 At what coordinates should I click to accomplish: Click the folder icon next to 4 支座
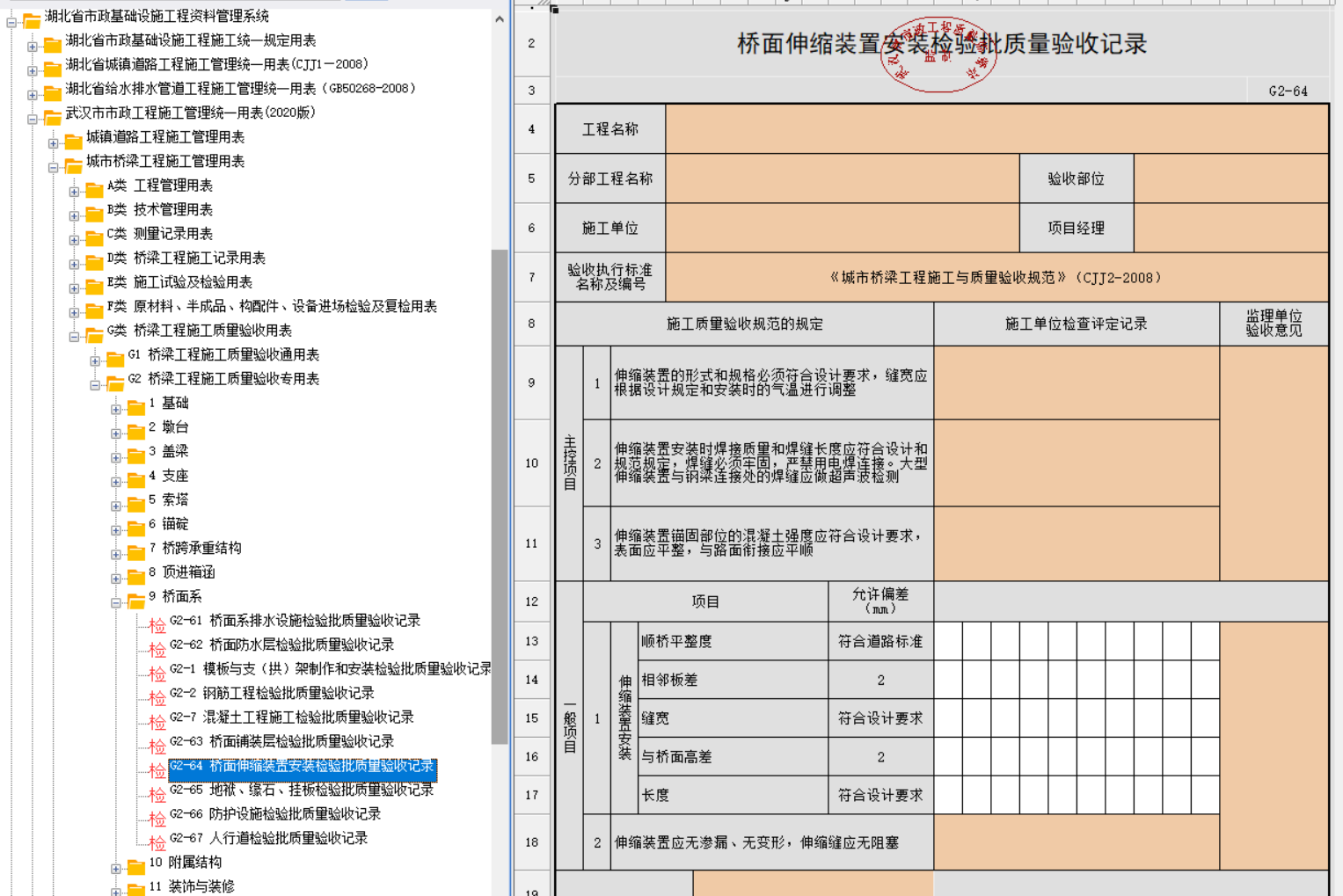click(x=136, y=477)
